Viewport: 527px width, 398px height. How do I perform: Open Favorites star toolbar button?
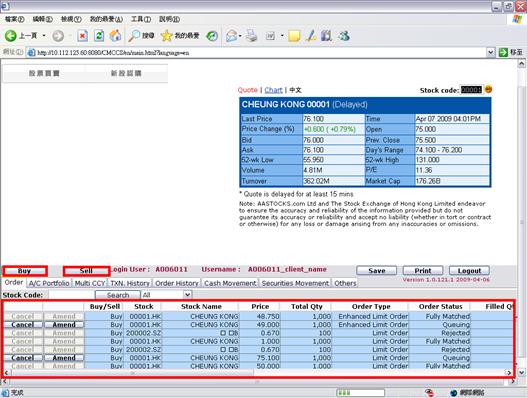(x=180, y=36)
